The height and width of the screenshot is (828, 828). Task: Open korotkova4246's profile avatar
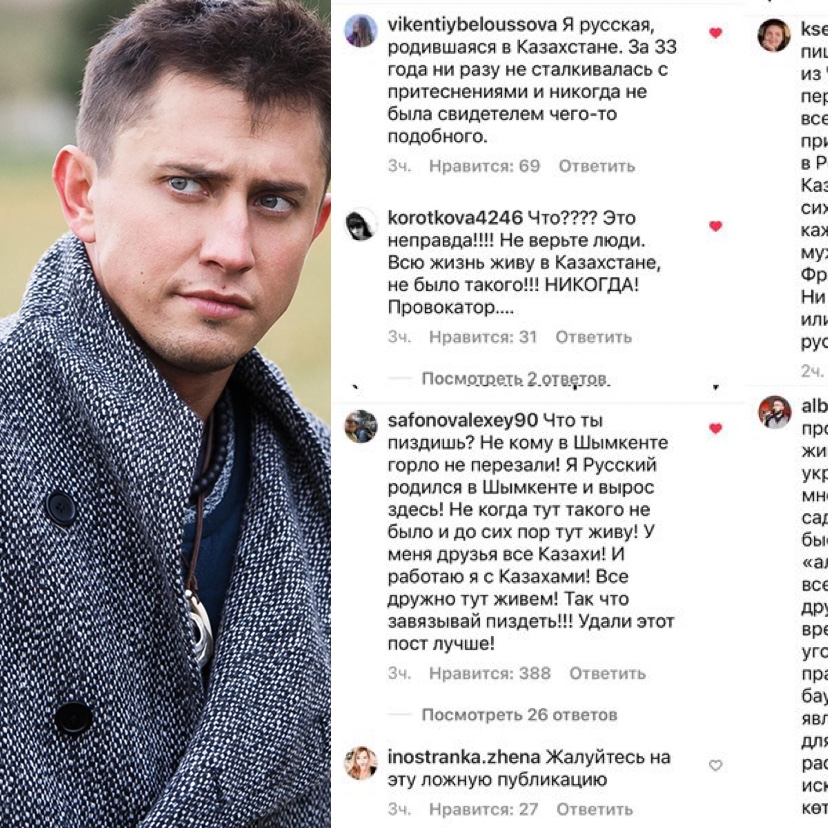[361, 224]
